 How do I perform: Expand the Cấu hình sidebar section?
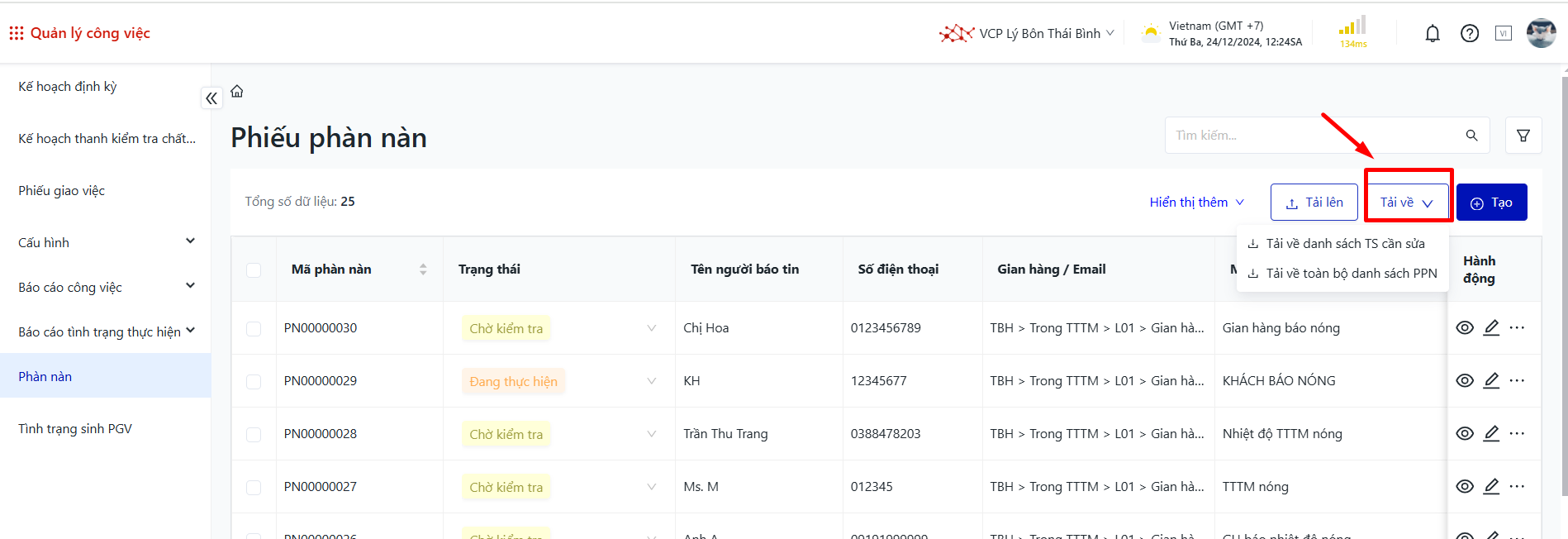tap(190, 242)
